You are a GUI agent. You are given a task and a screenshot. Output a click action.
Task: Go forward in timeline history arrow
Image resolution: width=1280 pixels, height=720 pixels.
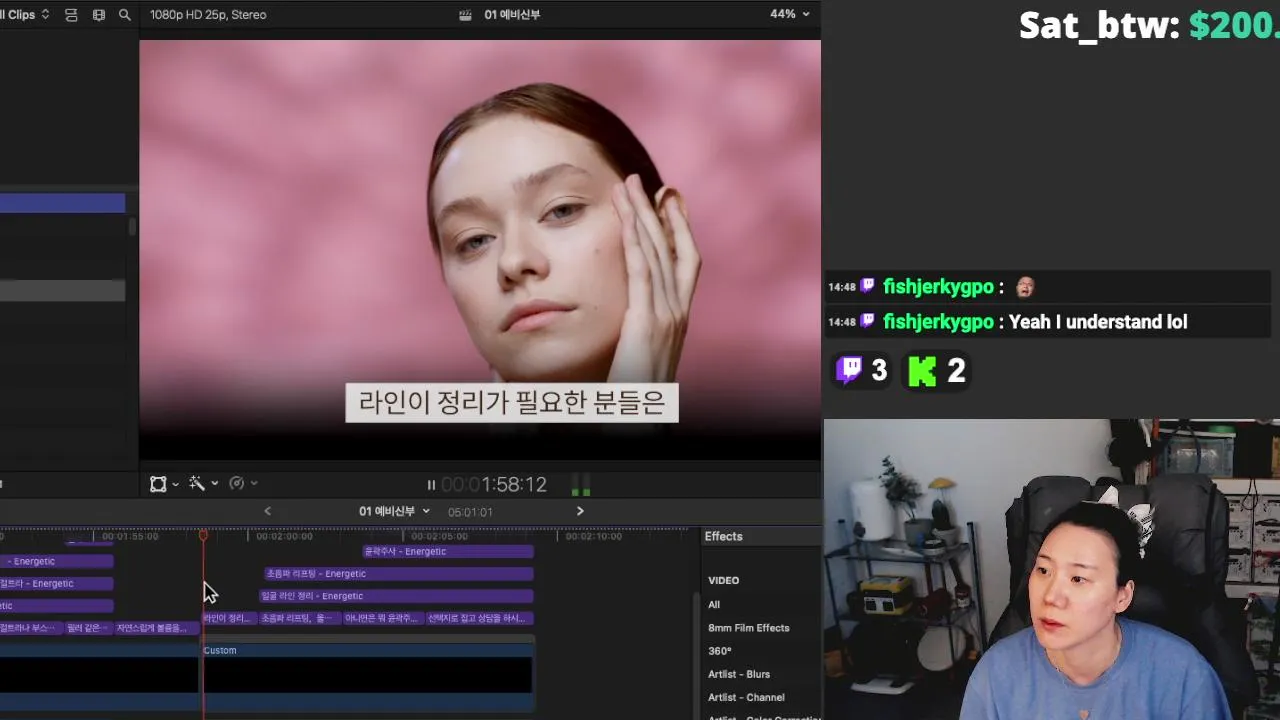pyautogui.click(x=580, y=511)
